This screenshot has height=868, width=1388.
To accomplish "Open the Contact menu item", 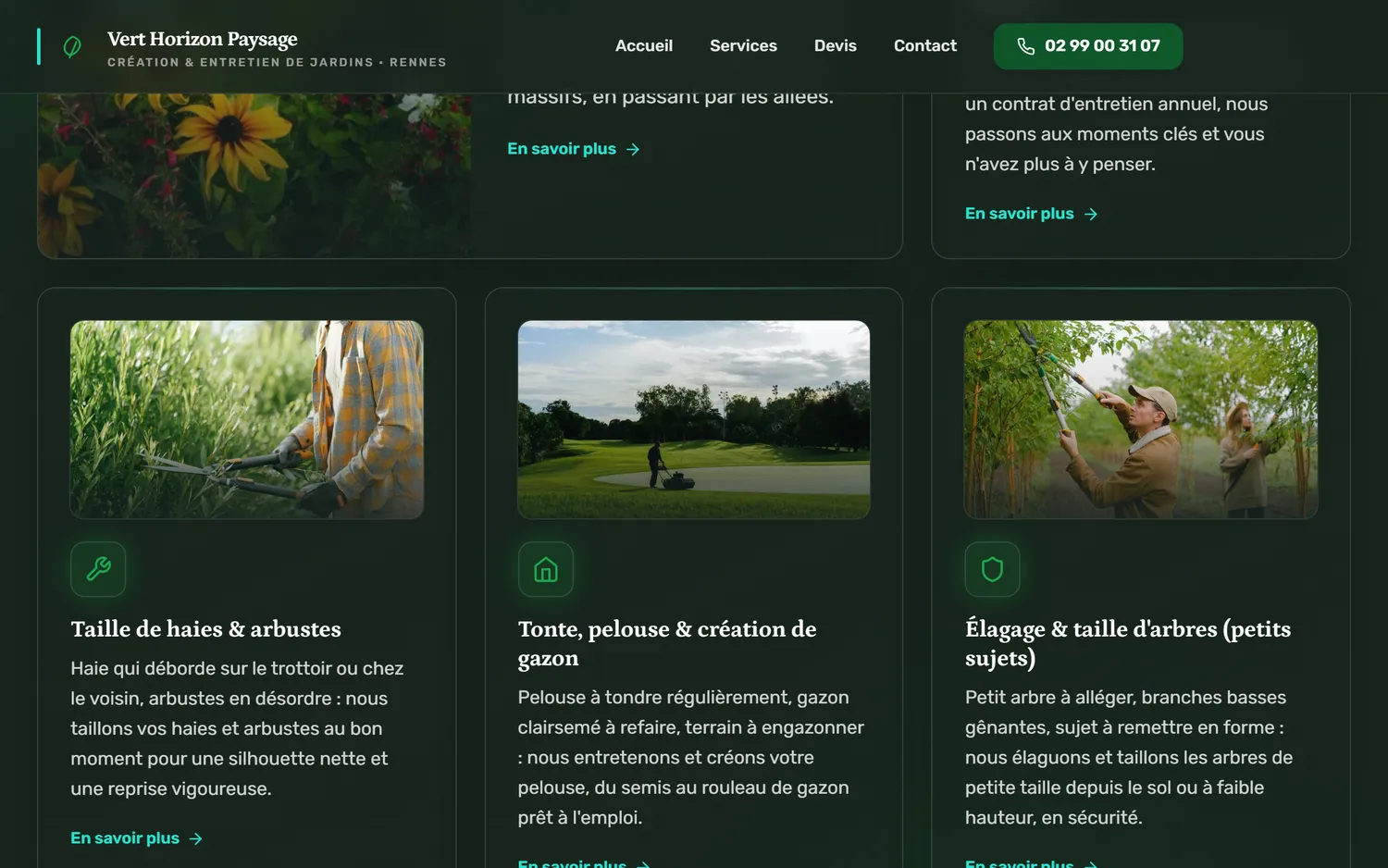I will pos(925,45).
